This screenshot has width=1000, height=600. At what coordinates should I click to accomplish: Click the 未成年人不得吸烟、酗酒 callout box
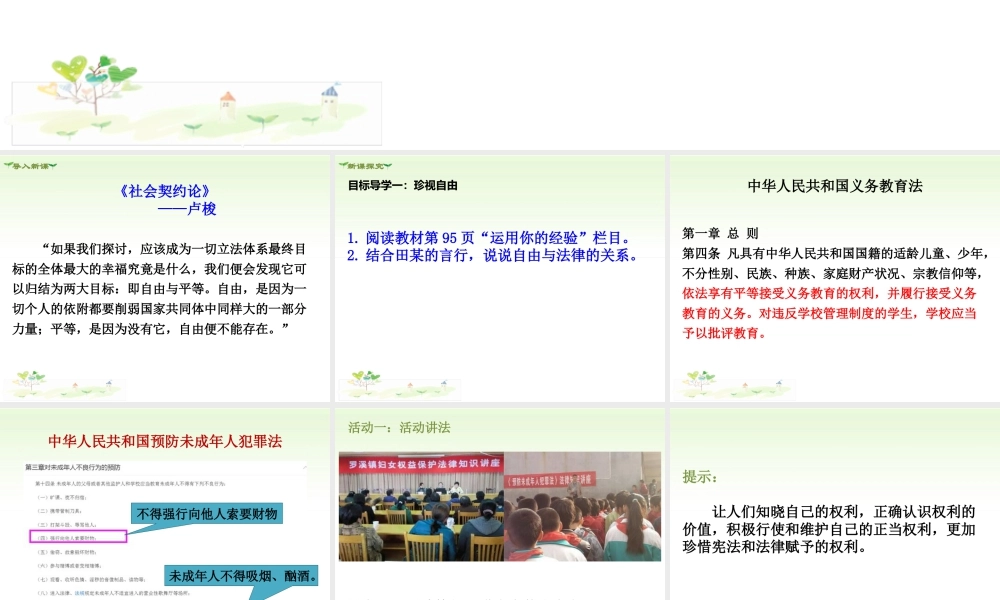coord(242,576)
